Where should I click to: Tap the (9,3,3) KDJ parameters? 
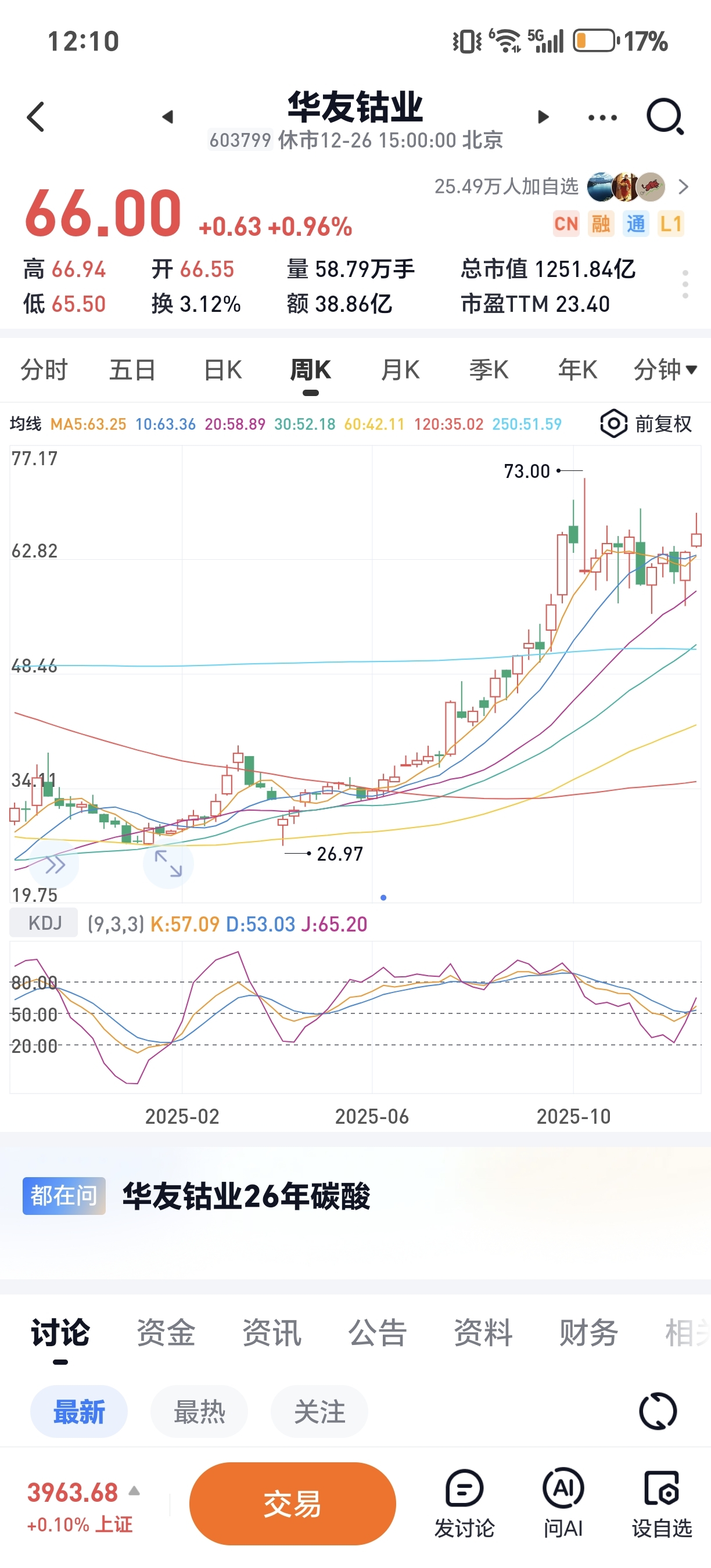[x=116, y=924]
